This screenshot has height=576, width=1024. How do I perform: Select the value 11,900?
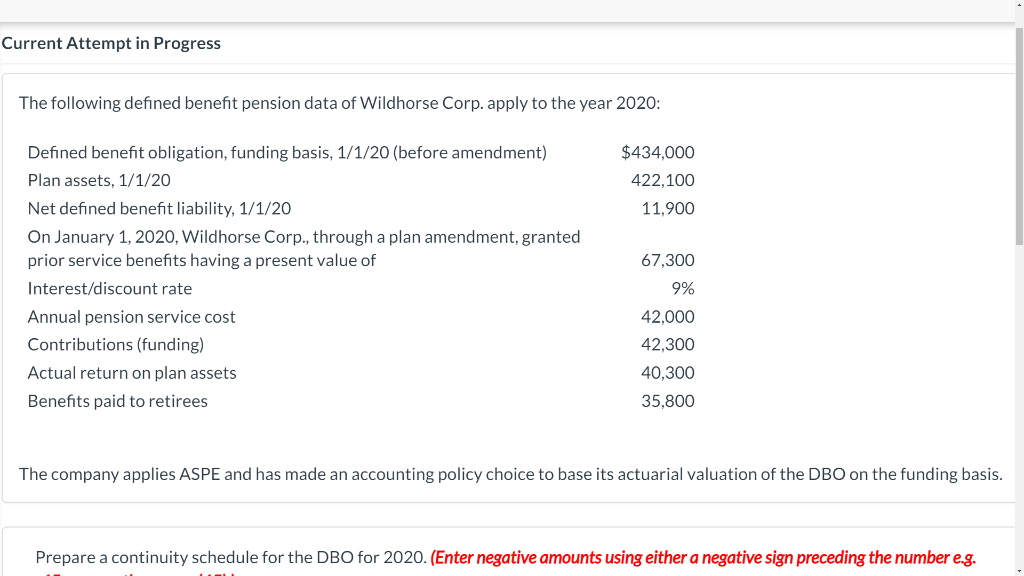(671, 208)
